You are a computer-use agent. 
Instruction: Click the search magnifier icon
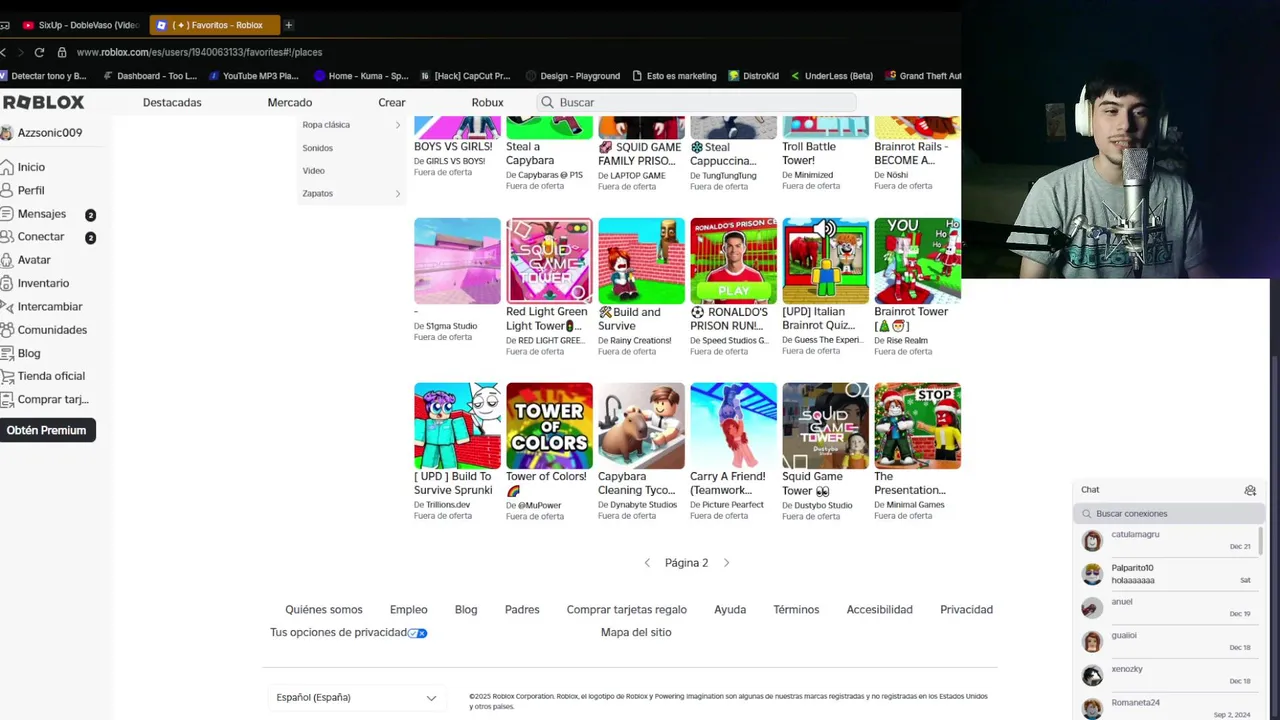pyautogui.click(x=547, y=102)
